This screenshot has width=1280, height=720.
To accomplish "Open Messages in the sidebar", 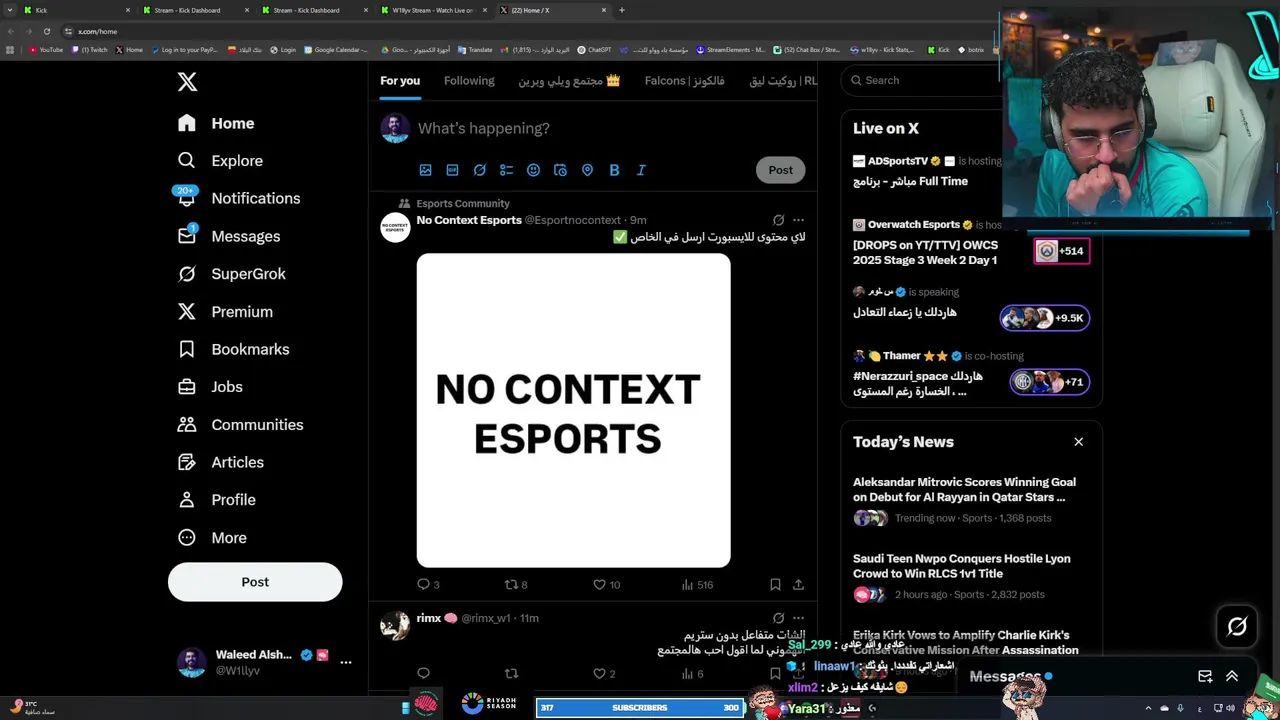I will click(229, 236).
